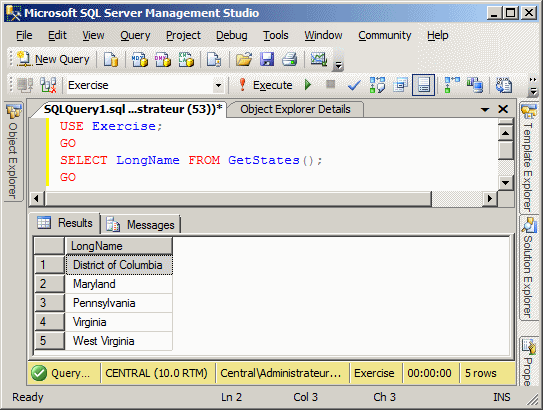The width and height of the screenshot is (543, 410).
Task: Click CENTRAL (10.0 RTM) status entry
Action: pos(157,373)
